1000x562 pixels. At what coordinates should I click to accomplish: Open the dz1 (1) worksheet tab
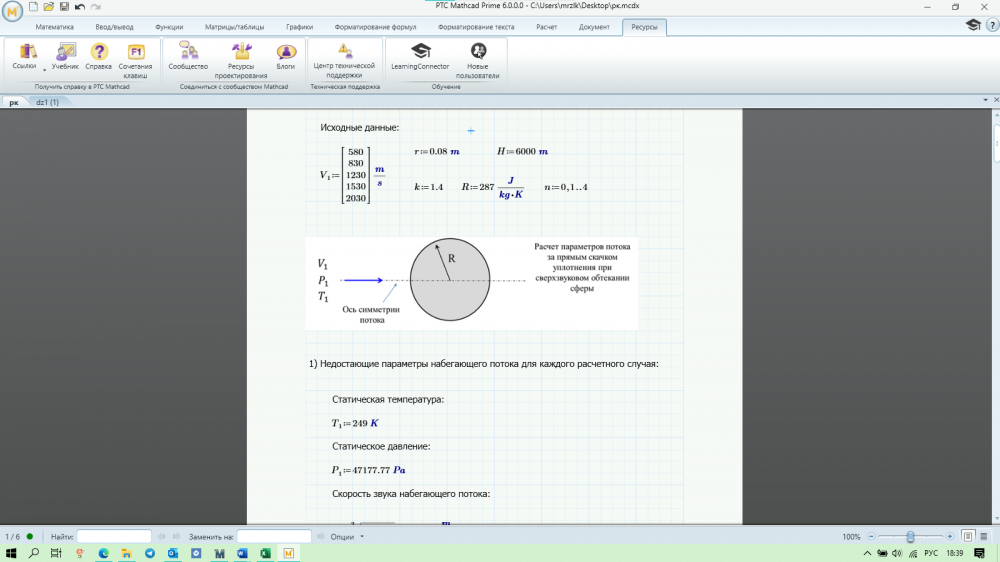tap(47, 102)
